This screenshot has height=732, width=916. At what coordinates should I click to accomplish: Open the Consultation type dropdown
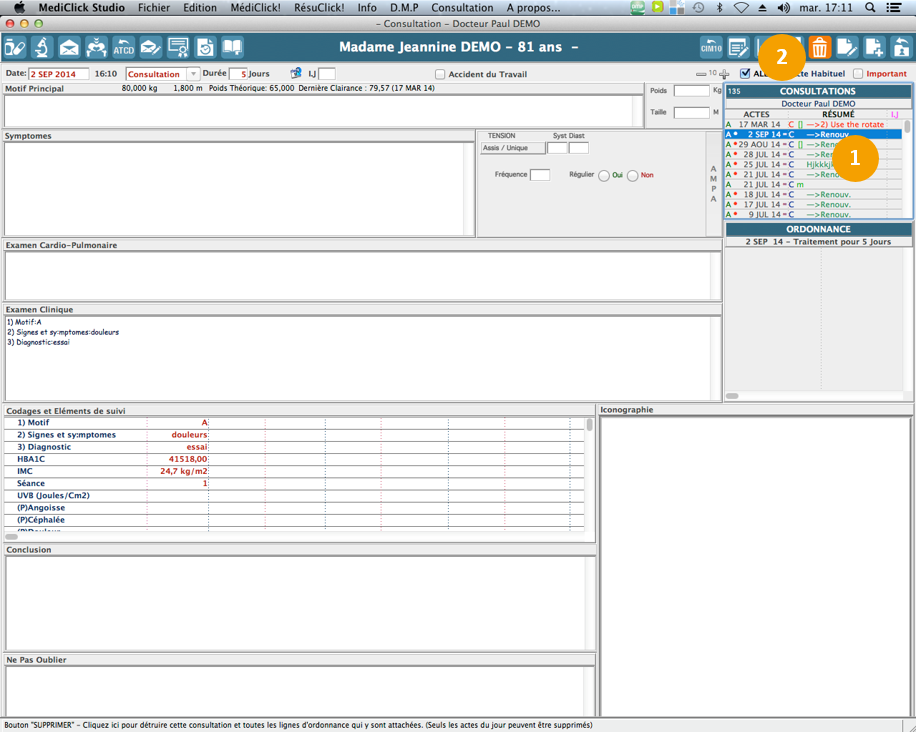pyautogui.click(x=193, y=74)
